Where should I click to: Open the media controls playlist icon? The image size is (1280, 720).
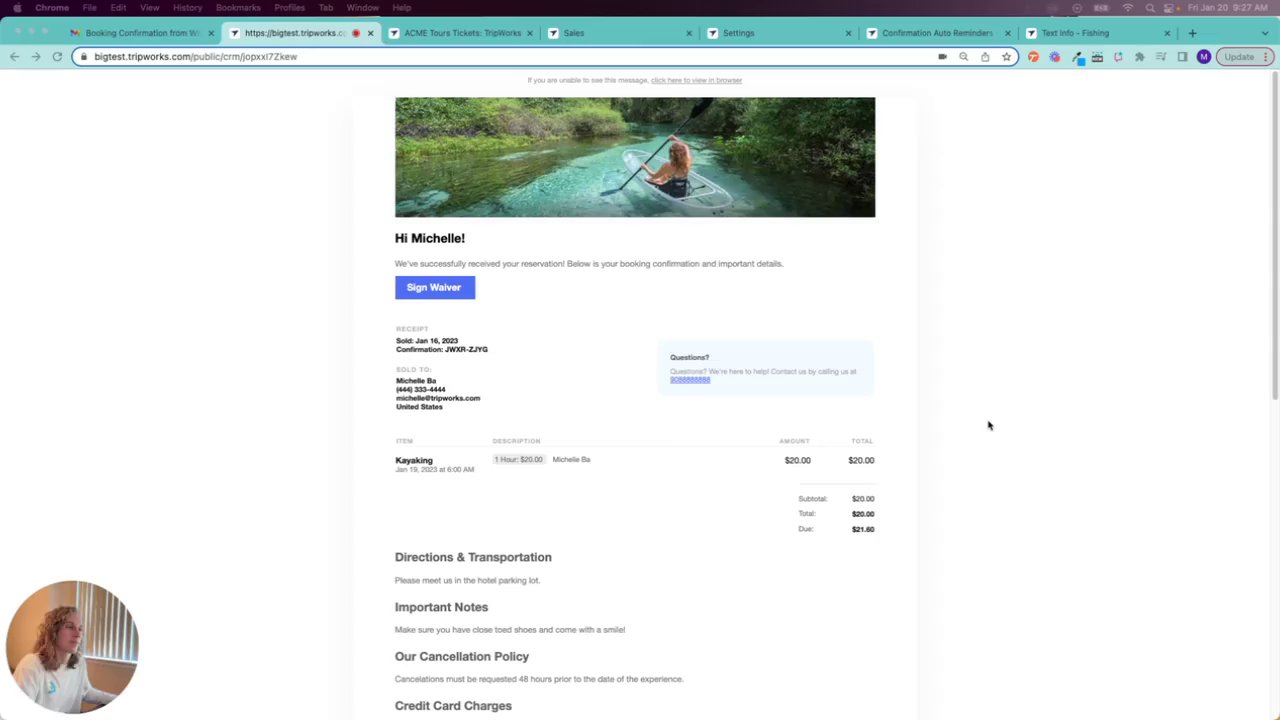(x=1161, y=57)
